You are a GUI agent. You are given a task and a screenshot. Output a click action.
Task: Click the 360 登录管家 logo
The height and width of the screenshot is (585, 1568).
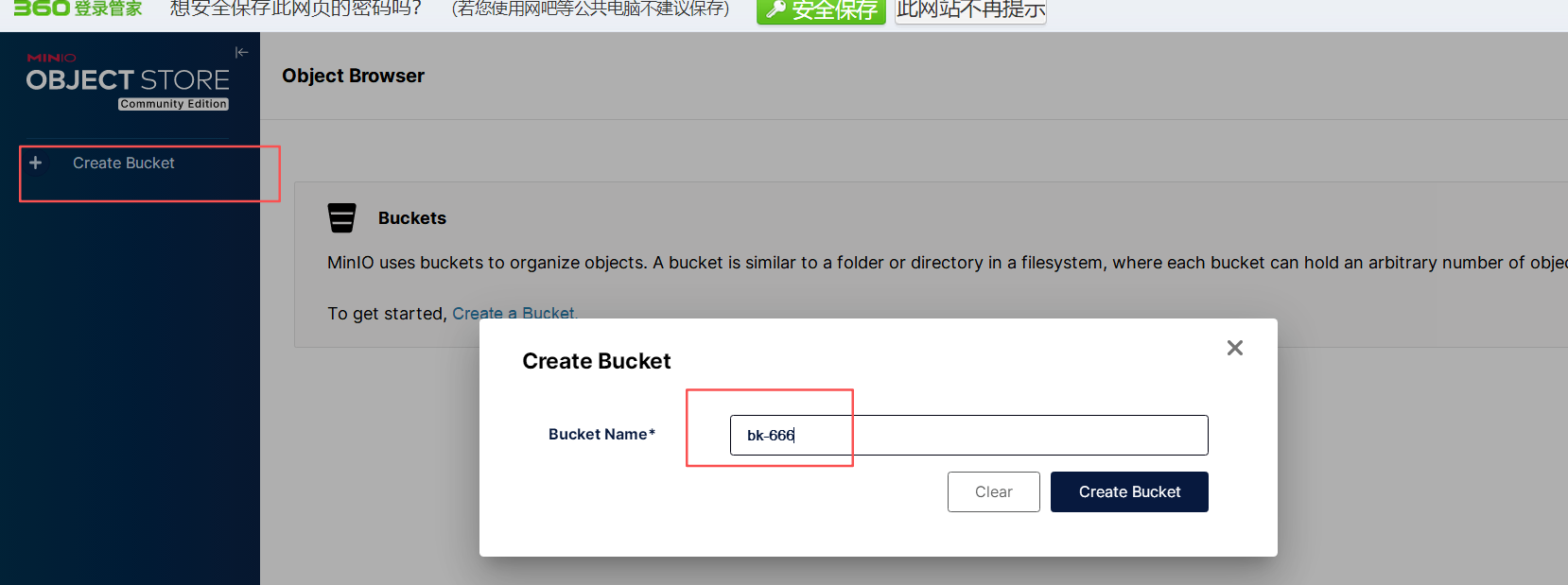(x=78, y=9)
